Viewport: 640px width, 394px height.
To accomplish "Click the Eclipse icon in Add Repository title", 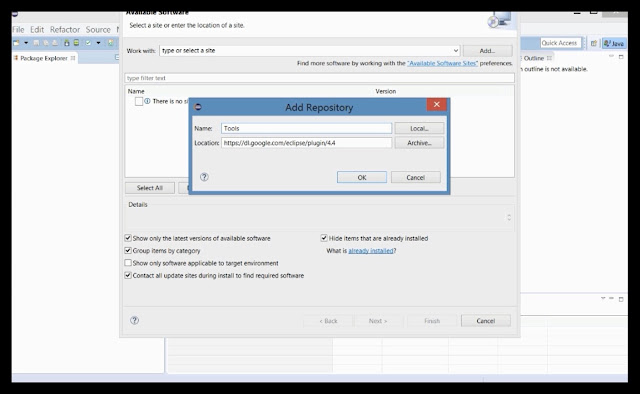I will tap(198, 107).
